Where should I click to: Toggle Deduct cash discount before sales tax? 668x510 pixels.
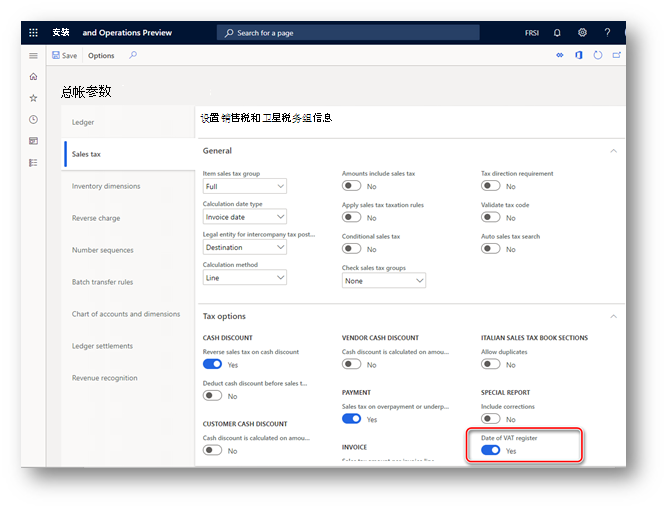tap(212, 396)
